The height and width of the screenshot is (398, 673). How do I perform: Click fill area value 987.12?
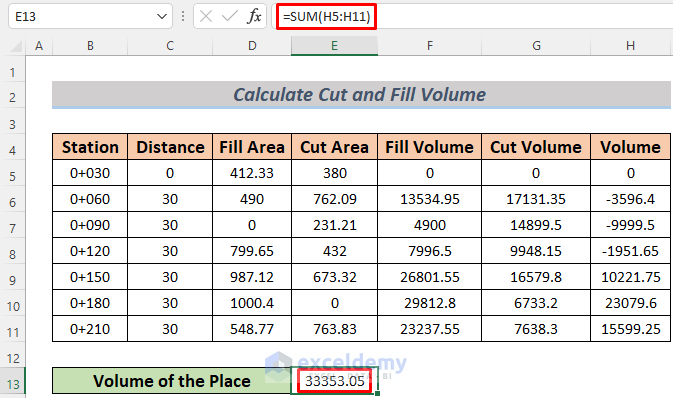pyautogui.click(x=252, y=277)
